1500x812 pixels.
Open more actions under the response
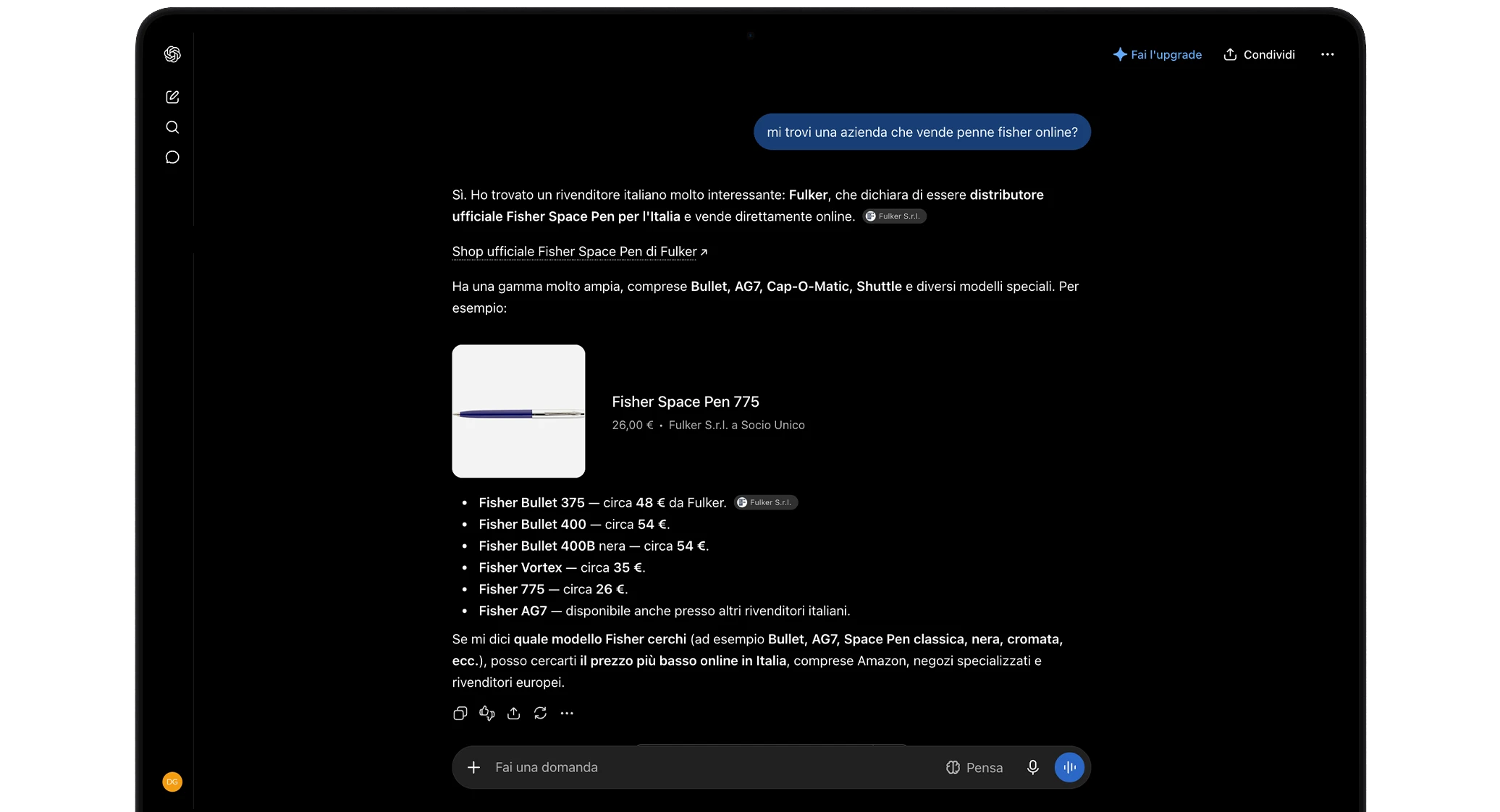point(567,714)
